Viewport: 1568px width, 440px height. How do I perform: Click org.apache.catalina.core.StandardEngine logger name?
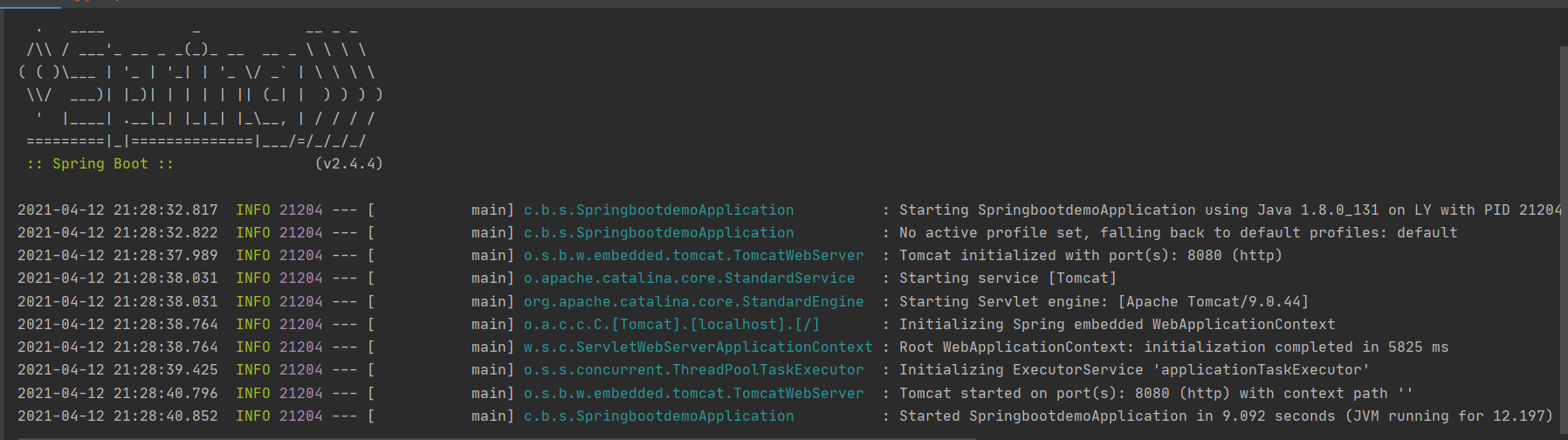(x=693, y=302)
